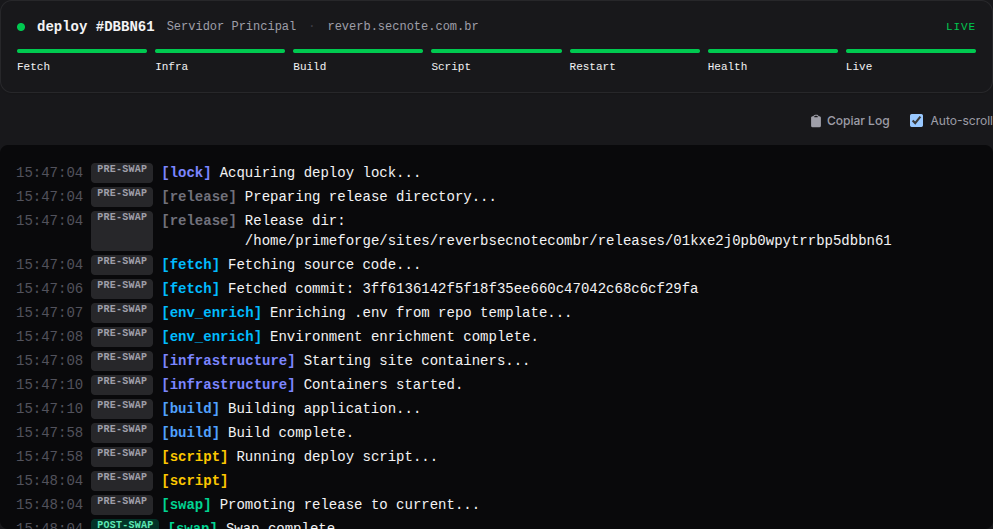Click the Servidor Principal label
The height and width of the screenshot is (529, 993).
coord(231,26)
